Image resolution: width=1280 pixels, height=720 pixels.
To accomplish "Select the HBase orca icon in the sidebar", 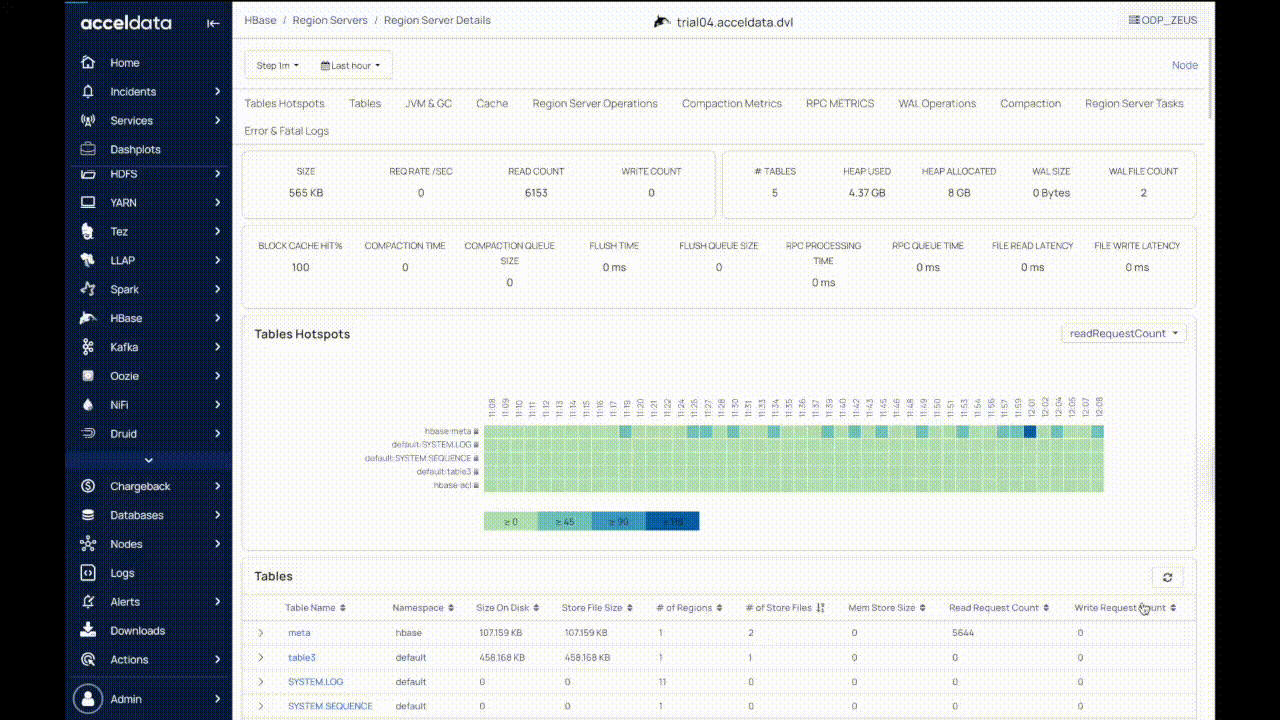I will [89, 318].
